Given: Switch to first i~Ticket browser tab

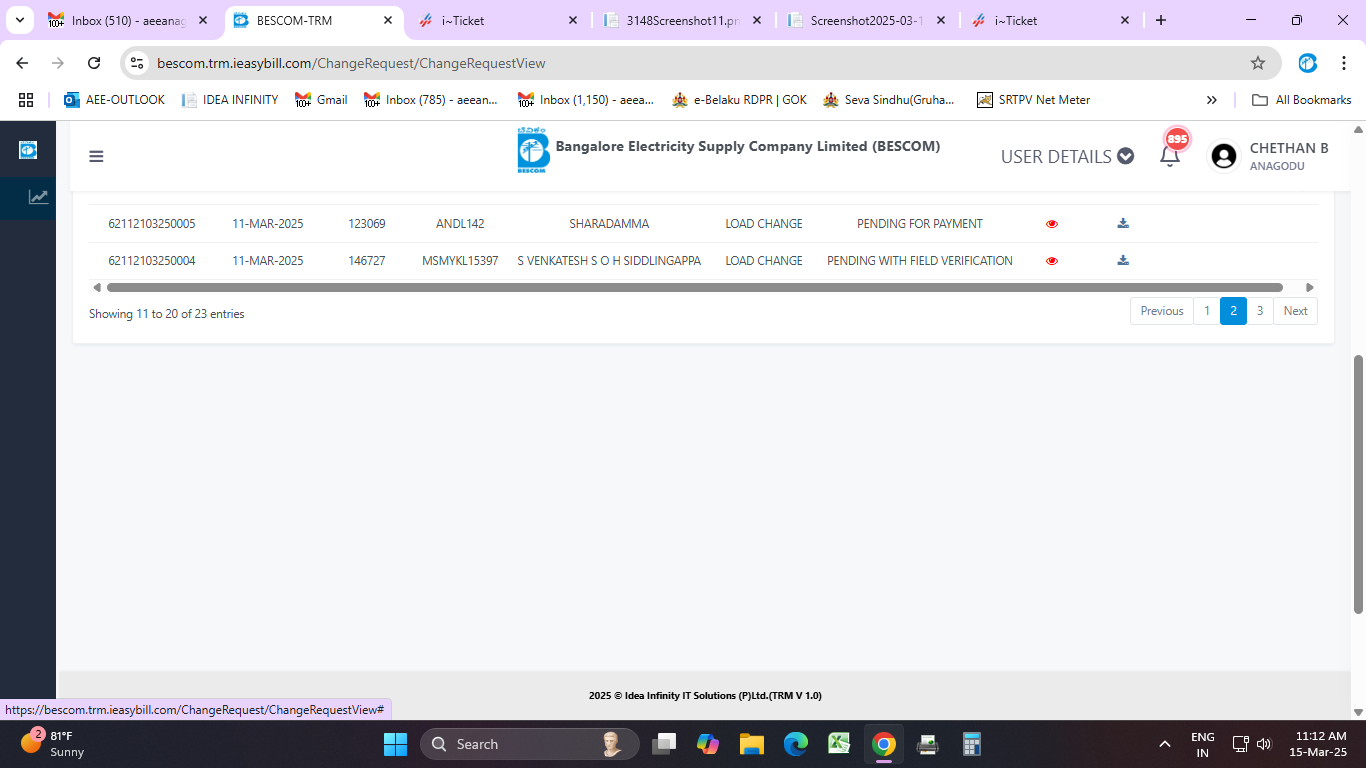Looking at the screenshot, I should (498, 20).
